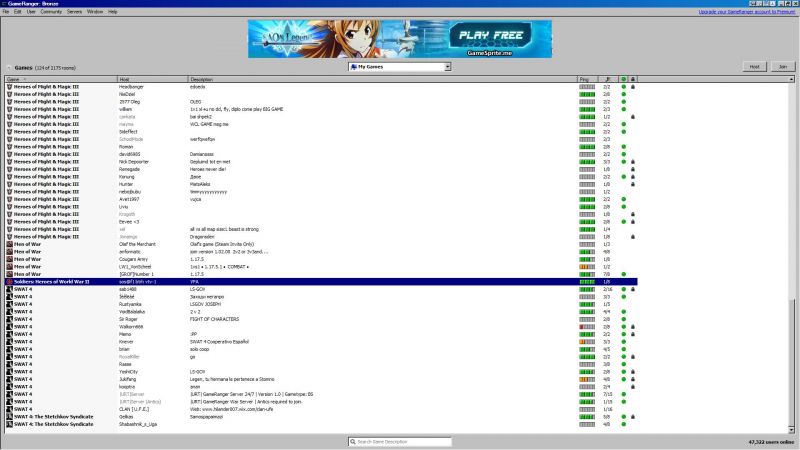Viewport: 800px width, 450px height.
Task: Click the Upgrade to Premium link
Action: click(x=746, y=11)
